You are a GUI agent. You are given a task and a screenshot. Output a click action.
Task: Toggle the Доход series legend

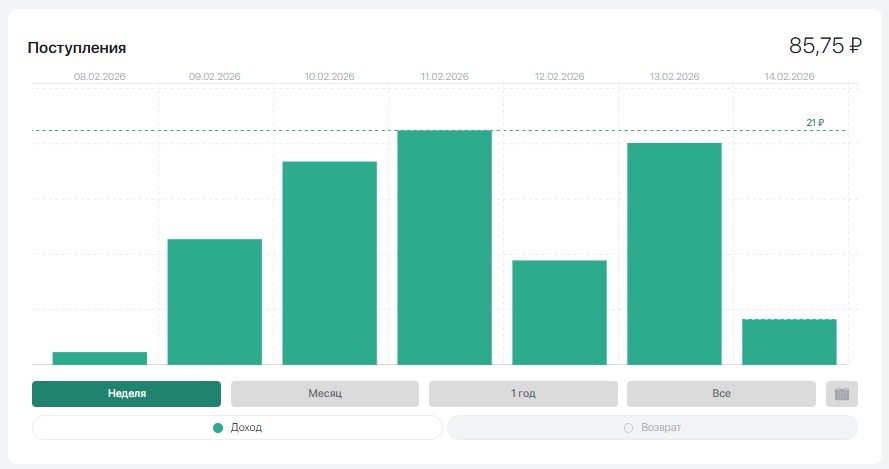point(237,428)
